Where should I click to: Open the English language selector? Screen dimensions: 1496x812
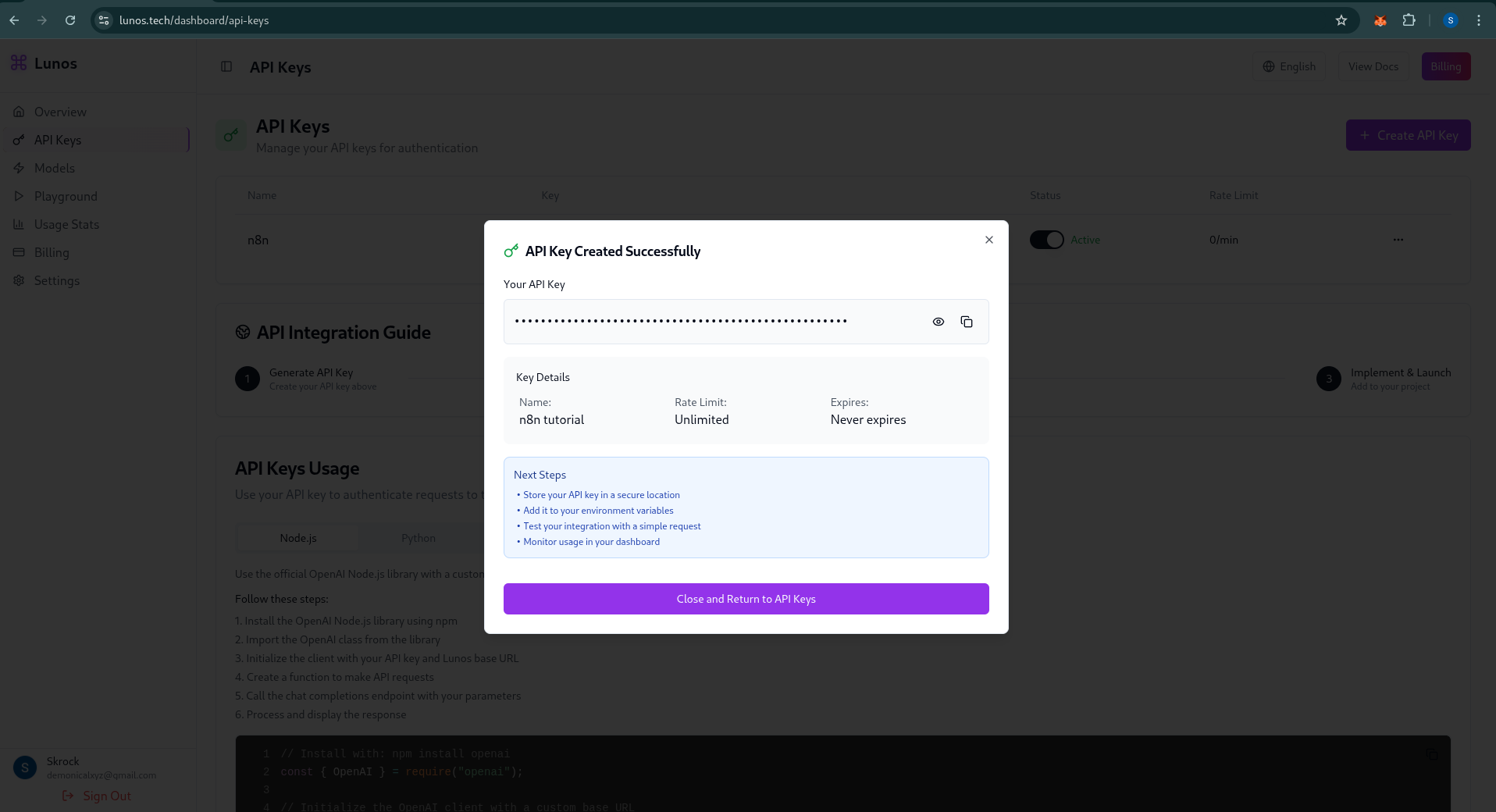coord(1289,66)
